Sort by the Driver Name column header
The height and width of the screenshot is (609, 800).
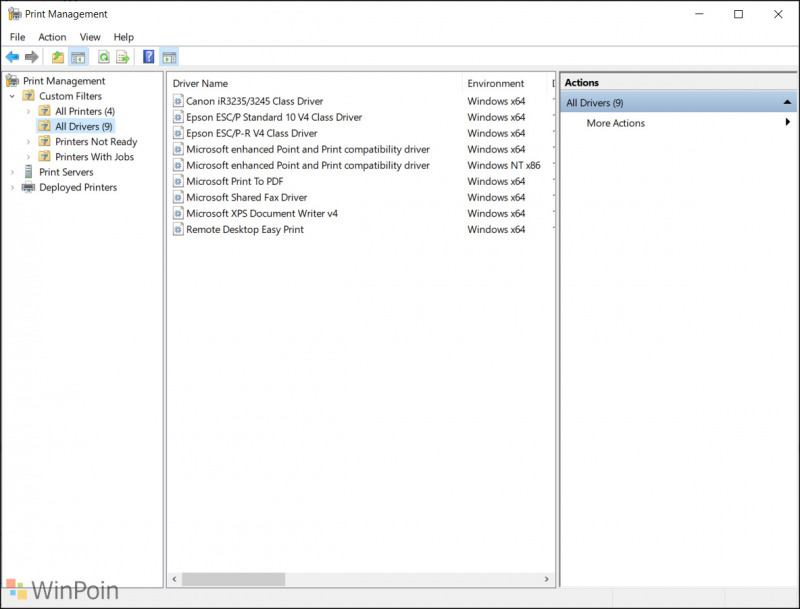pyautogui.click(x=315, y=83)
